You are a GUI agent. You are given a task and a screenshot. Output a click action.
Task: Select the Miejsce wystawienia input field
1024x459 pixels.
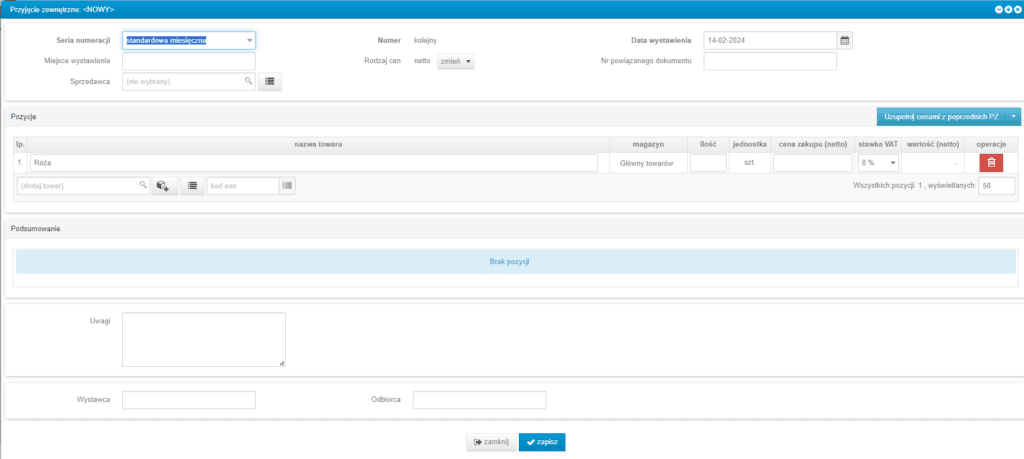point(189,62)
